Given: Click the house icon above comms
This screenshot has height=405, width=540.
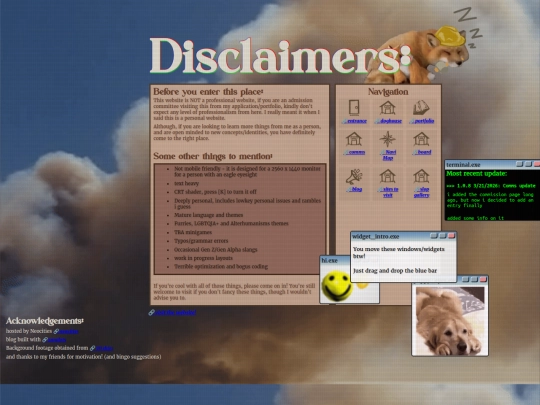Looking at the screenshot, I should coord(354,139).
